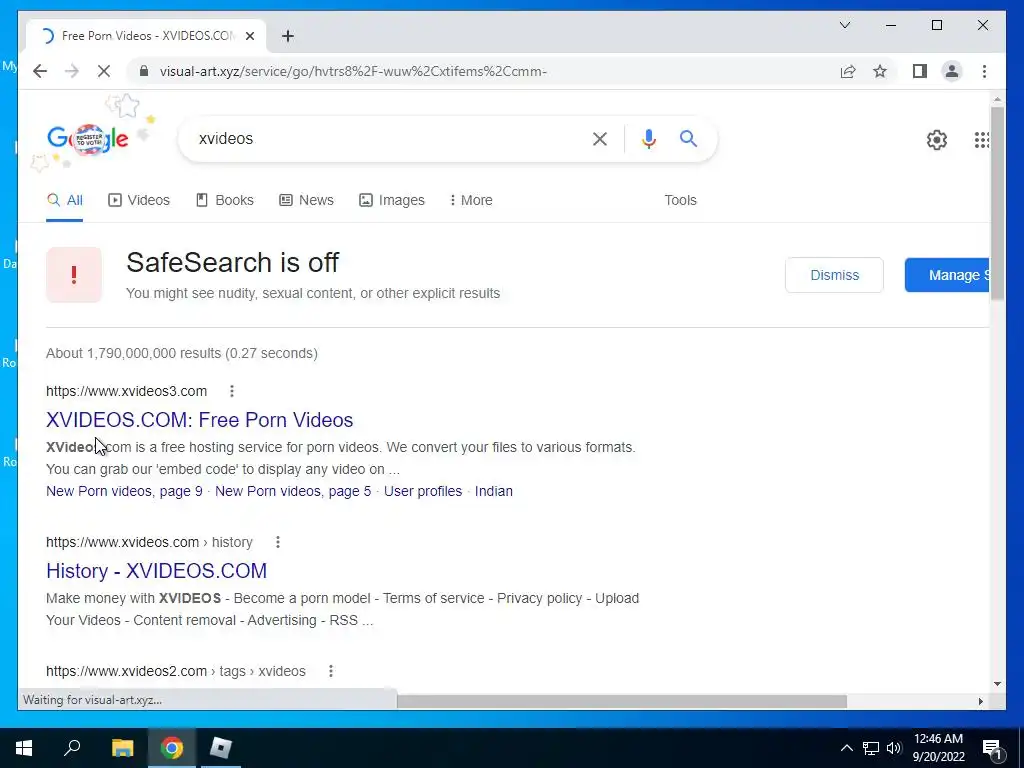The image size is (1024, 768).
Task: Expand the tab search chevron in the title bar
Action: pyautogui.click(x=844, y=25)
